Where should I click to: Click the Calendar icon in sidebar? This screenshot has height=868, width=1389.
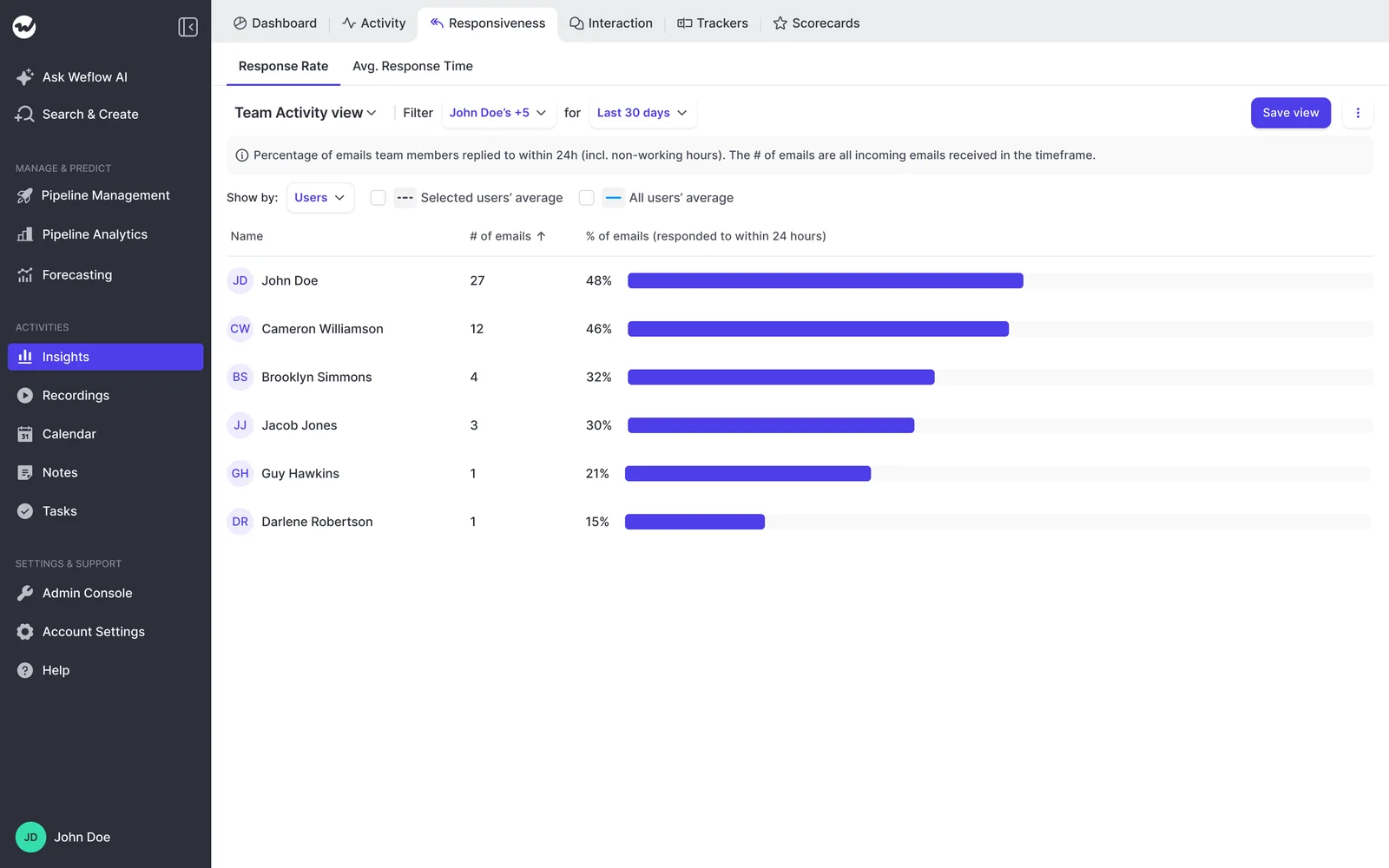tap(25, 434)
